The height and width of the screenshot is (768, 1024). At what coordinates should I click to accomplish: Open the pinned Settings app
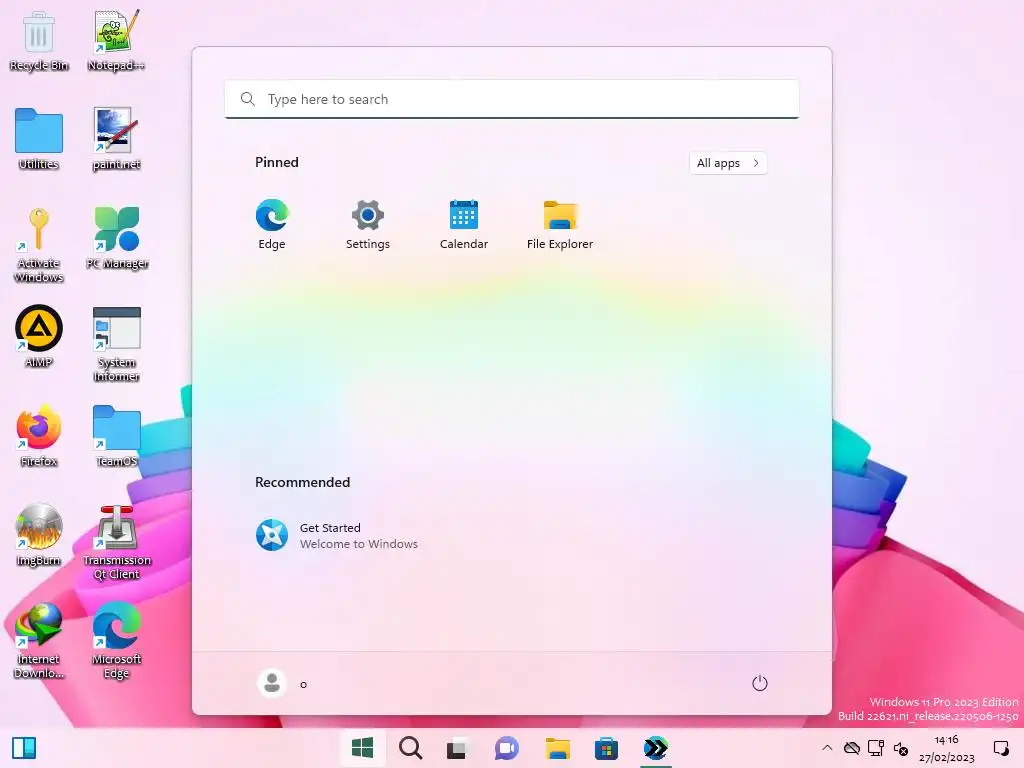tap(368, 224)
